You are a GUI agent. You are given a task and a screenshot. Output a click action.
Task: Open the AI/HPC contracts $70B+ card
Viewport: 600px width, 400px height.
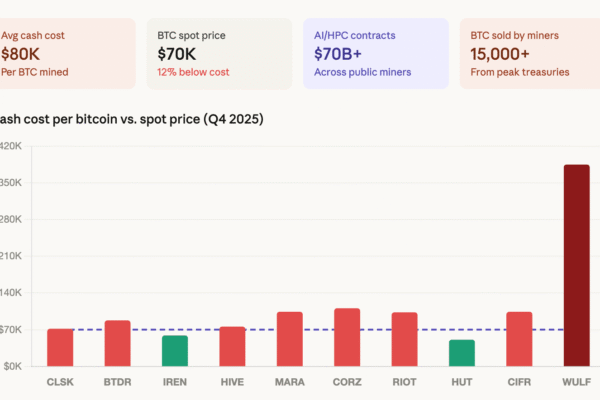coord(375,53)
